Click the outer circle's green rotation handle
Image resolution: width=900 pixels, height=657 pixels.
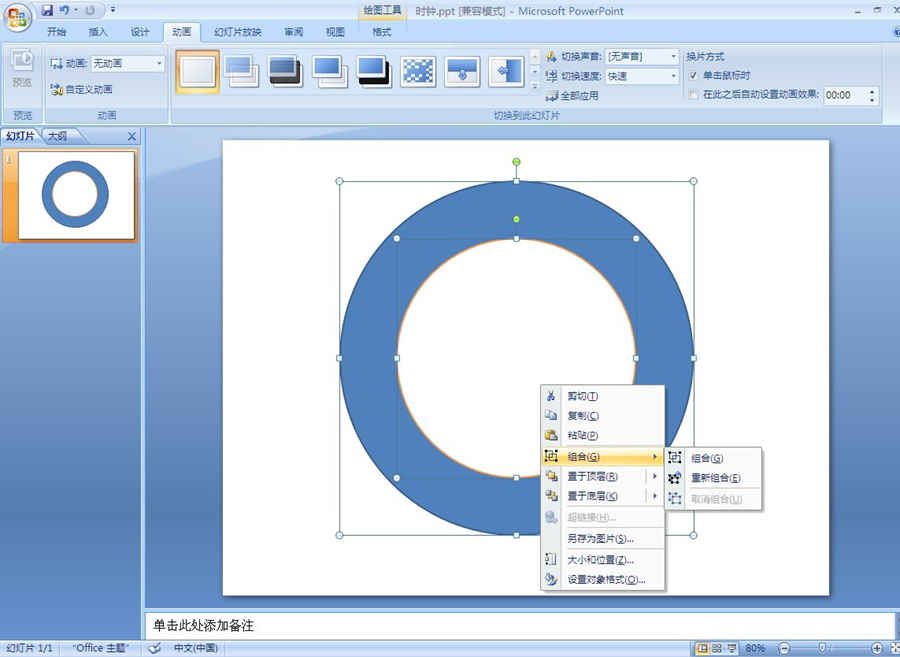pyautogui.click(x=516, y=162)
